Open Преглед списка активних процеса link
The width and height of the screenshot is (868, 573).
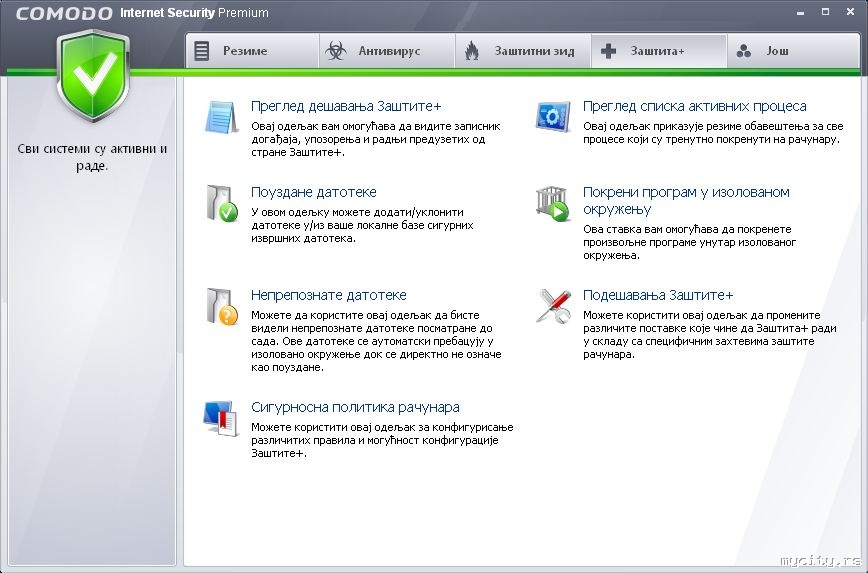[x=695, y=106]
